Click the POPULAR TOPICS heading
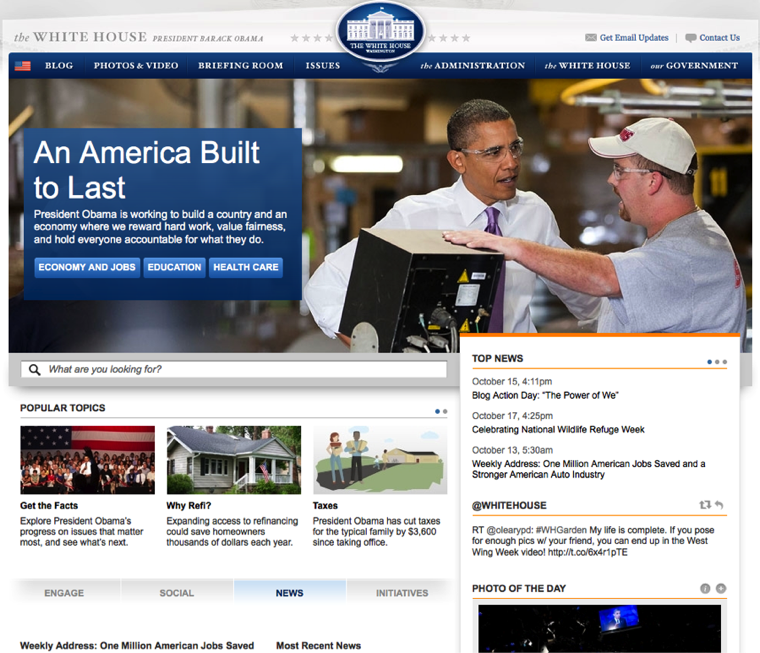The height and width of the screenshot is (653, 760). 63,408
